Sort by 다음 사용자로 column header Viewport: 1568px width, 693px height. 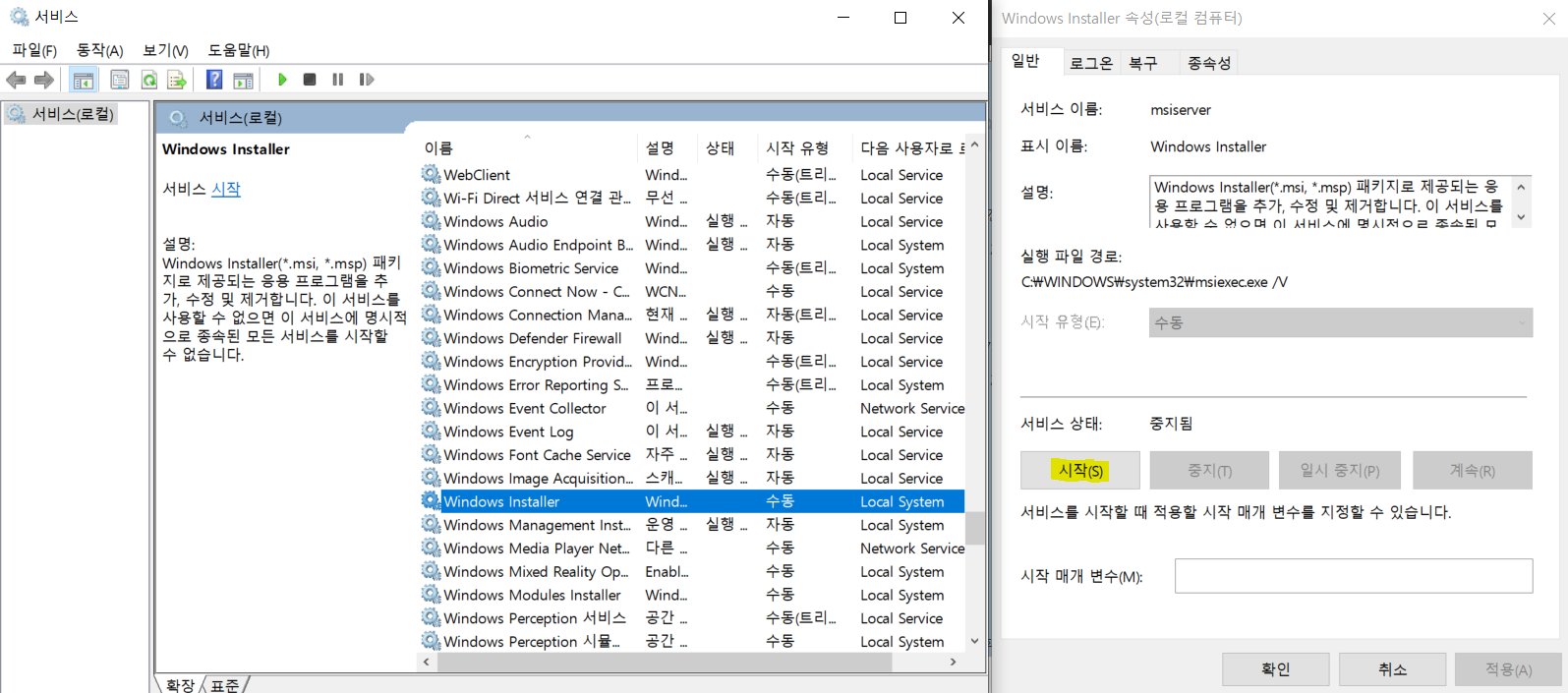pyautogui.click(x=909, y=147)
